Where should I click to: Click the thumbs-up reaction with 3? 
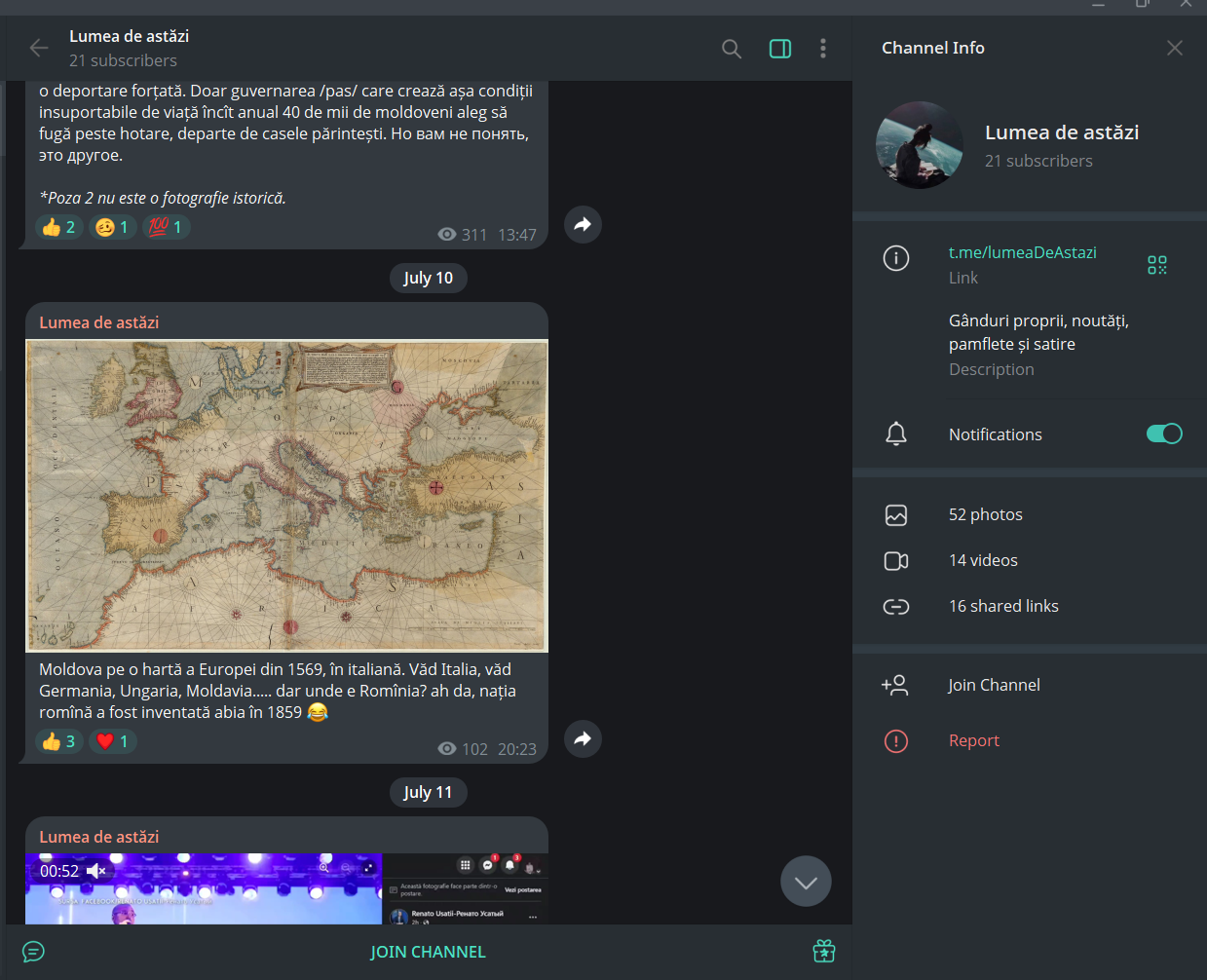[58, 741]
